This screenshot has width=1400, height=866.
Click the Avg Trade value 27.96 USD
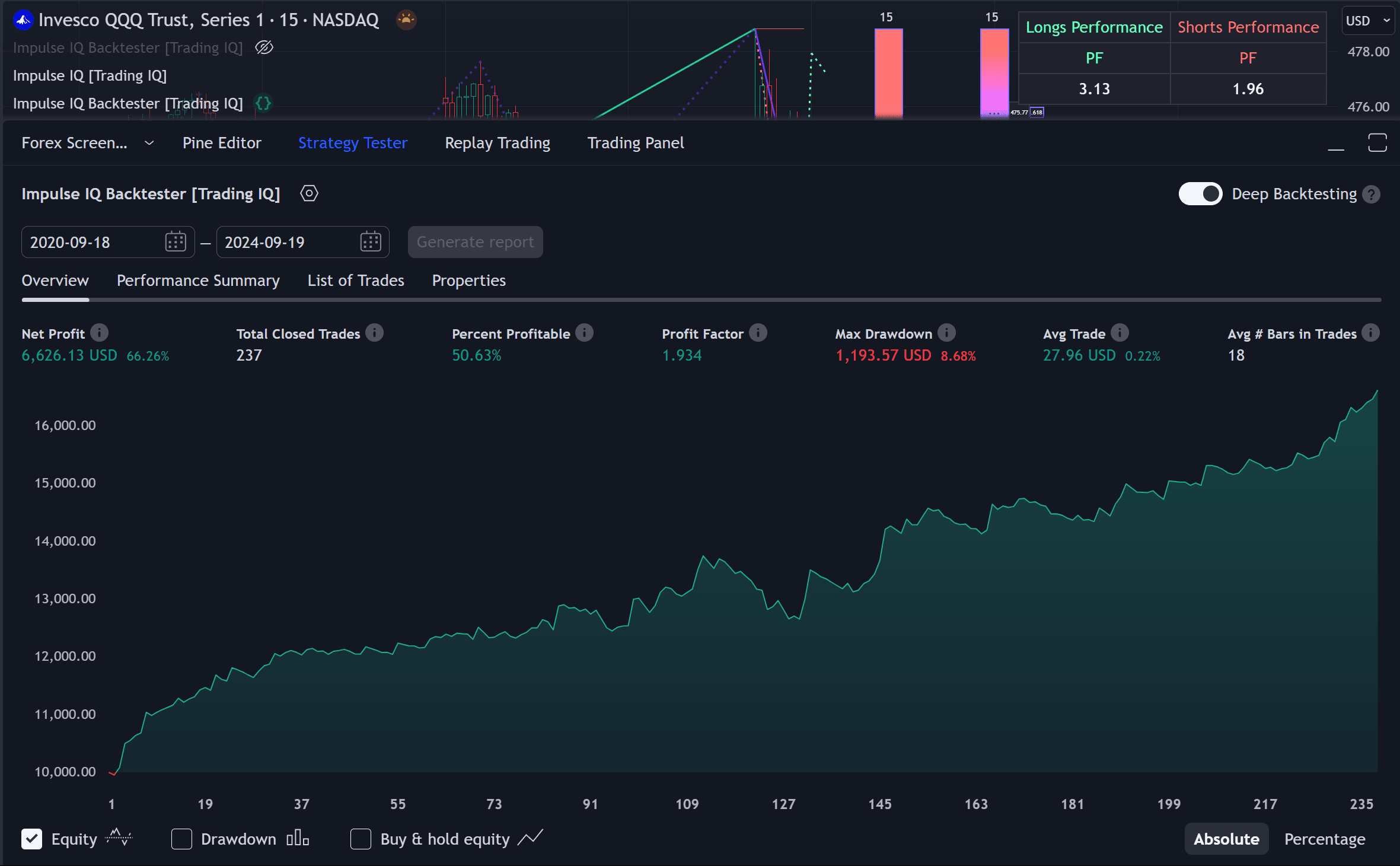(x=1079, y=355)
